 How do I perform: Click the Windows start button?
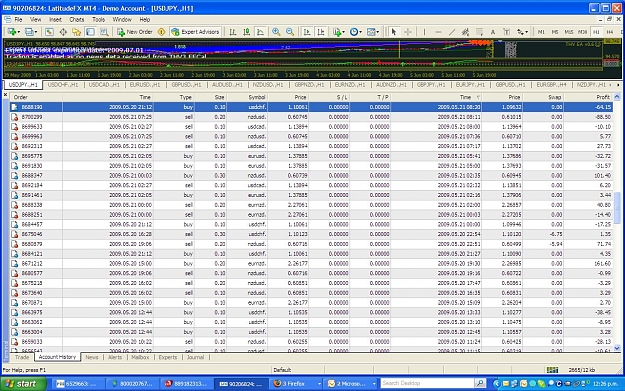click(x=23, y=383)
